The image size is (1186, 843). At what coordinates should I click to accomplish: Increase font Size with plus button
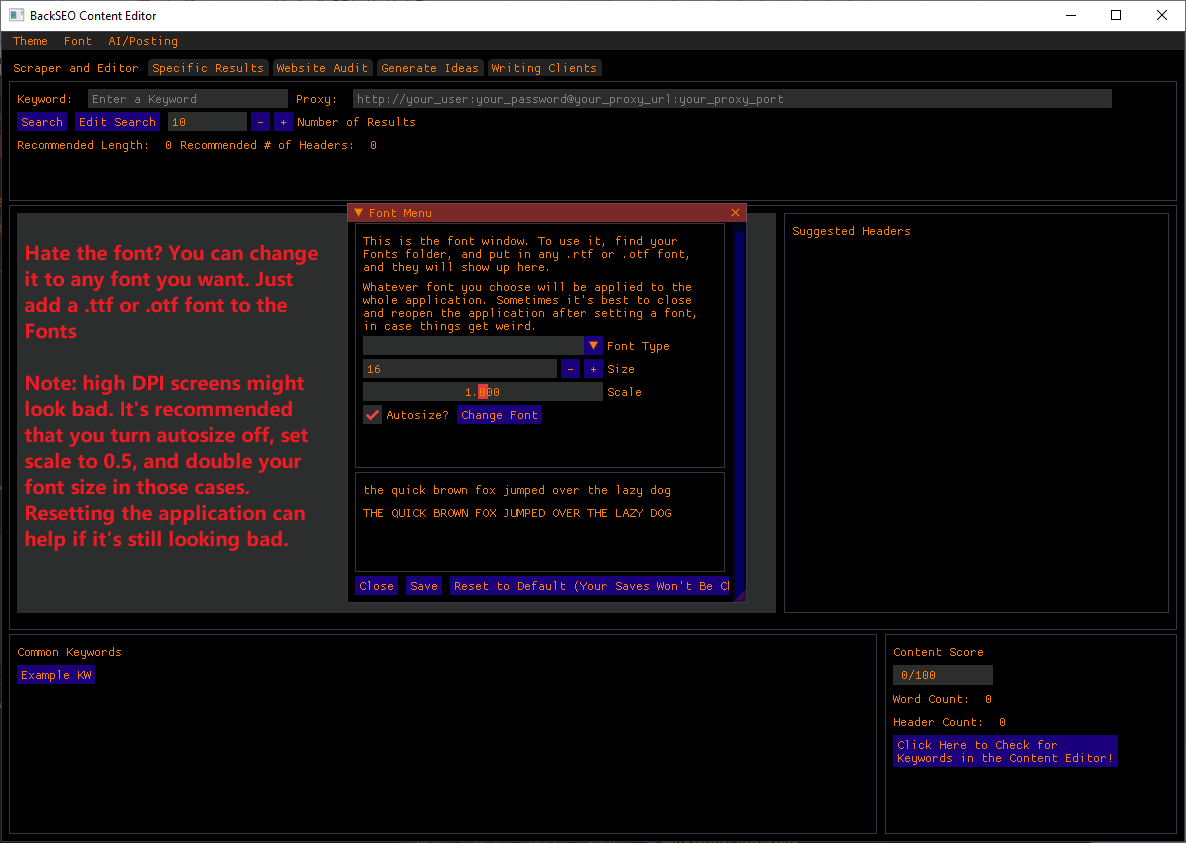[593, 369]
